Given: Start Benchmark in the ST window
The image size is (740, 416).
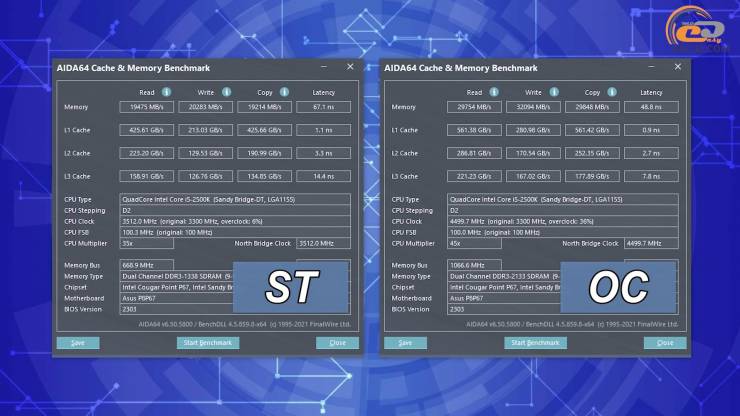Looking at the screenshot, I should click(208, 343).
